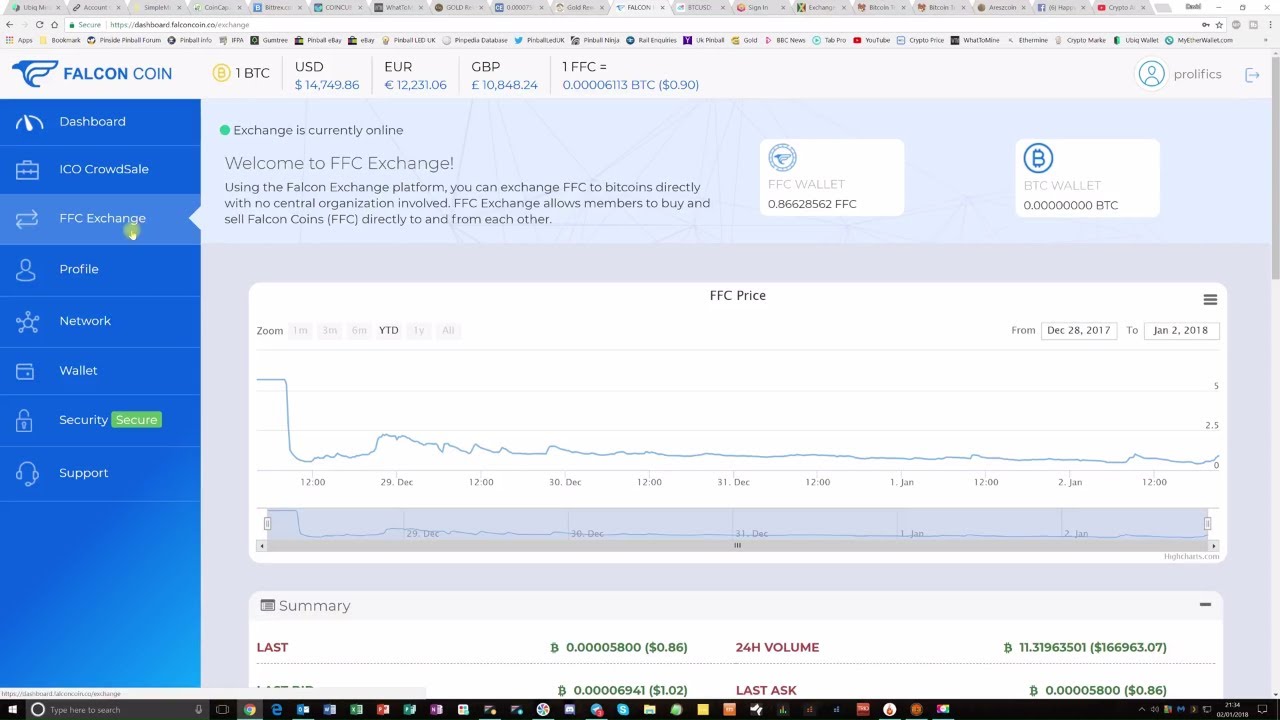Image resolution: width=1280 pixels, height=720 pixels.
Task: Click the BTC wallet bitcoin icon
Action: coord(1038,158)
